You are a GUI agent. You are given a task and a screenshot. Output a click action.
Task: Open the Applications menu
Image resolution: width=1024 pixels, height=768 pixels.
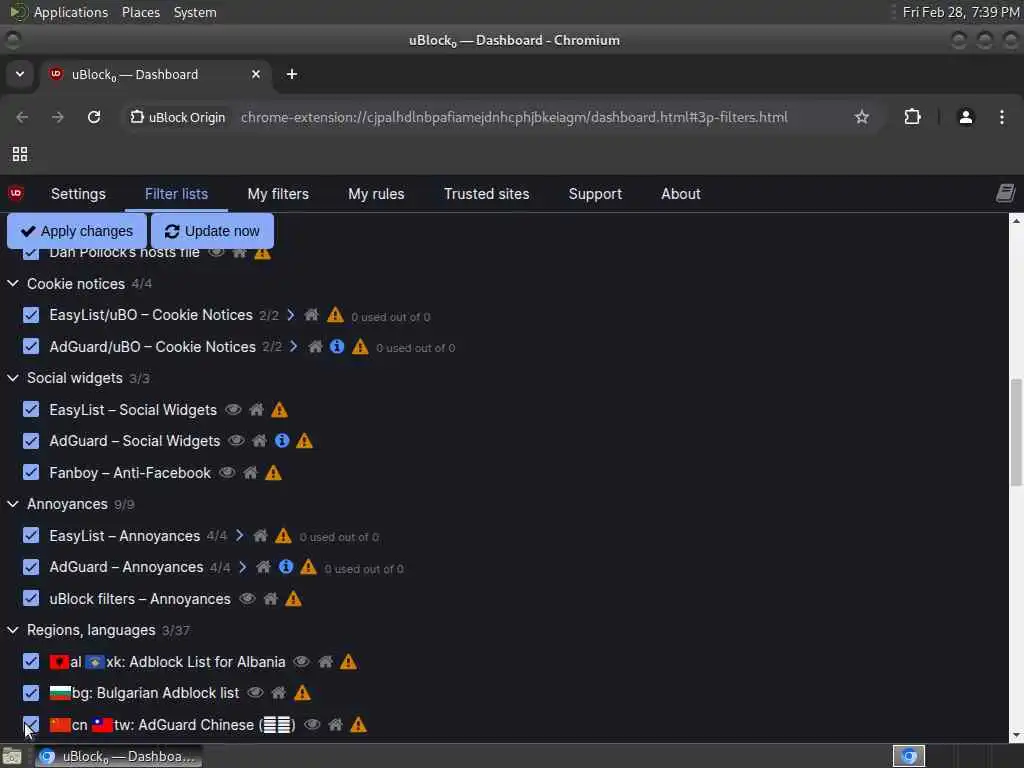(71, 12)
